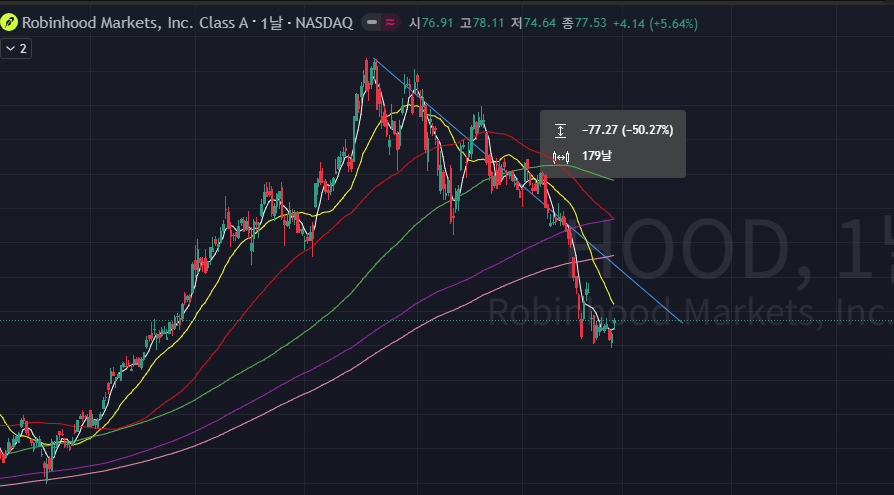This screenshot has height=495, width=894.
Task: Click the low value 저74.64
Action: tap(533, 23)
